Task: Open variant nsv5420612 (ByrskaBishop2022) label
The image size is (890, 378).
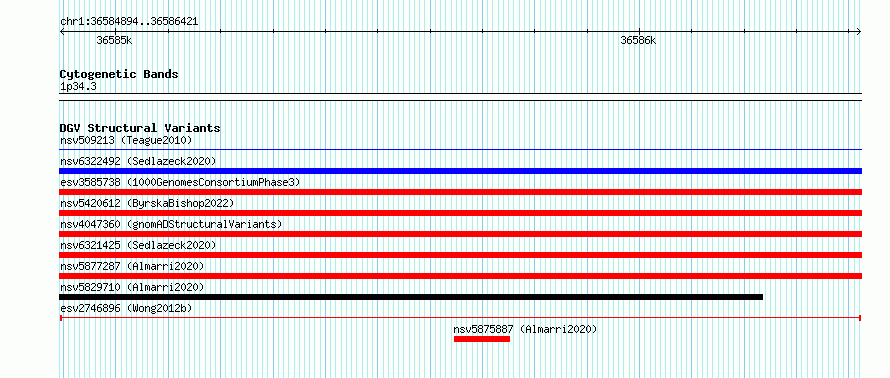Action: coord(147,203)
